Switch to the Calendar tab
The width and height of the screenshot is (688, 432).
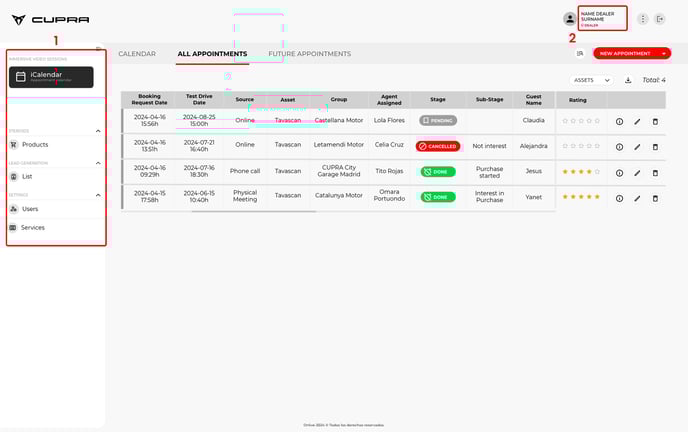[137, 54]
